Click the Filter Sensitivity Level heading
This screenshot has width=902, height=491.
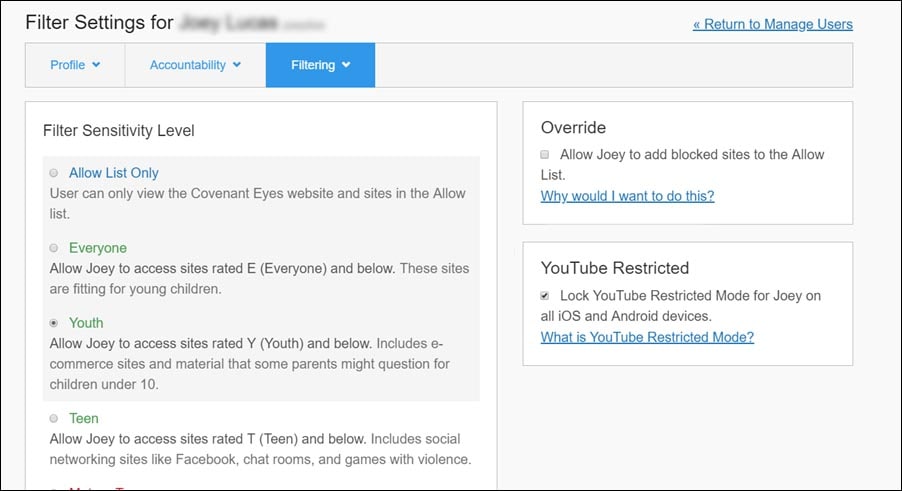tap(118, 130)
